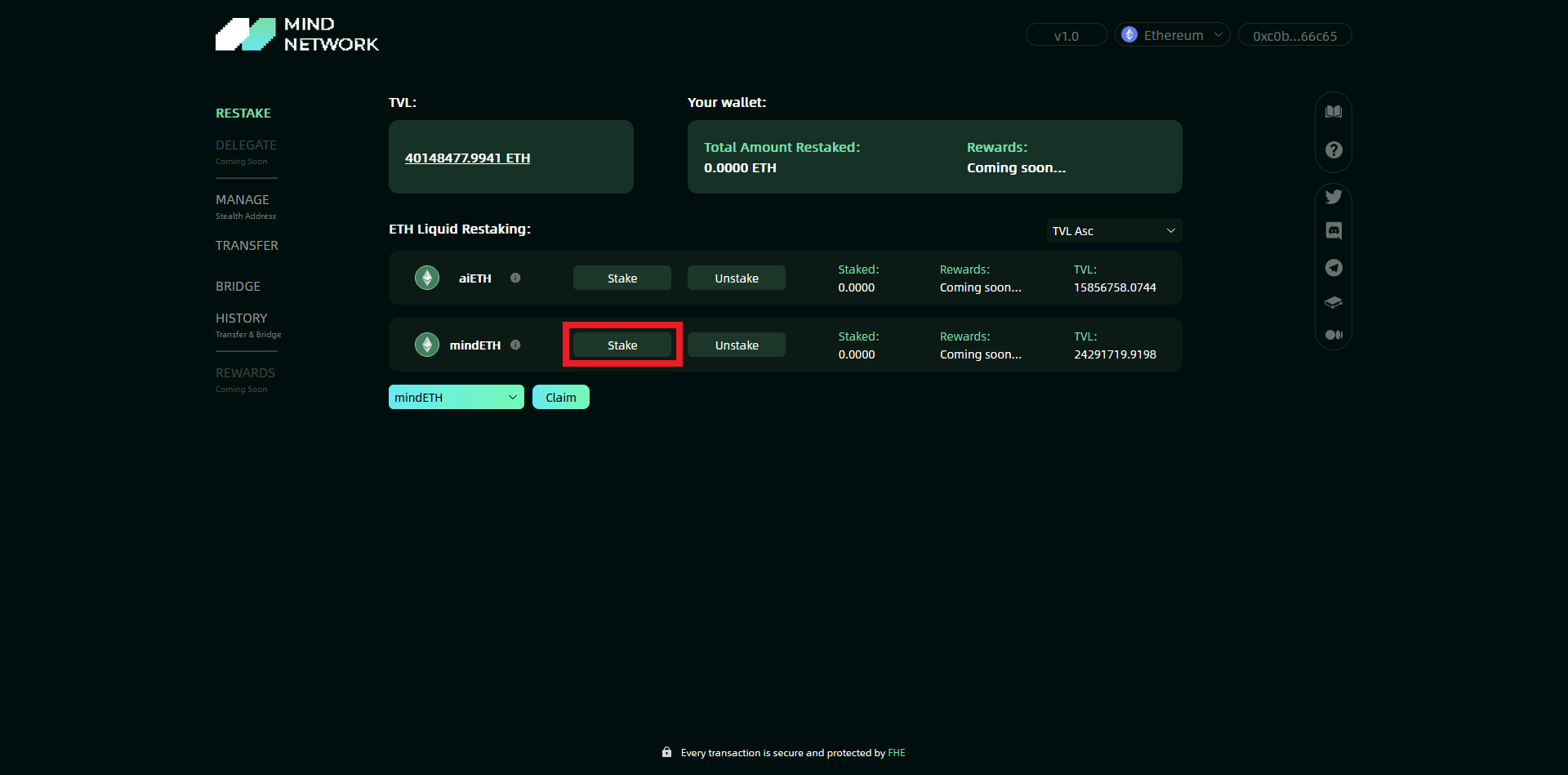Open the Medium blog icon
Screen dimensions: 1568x775
[1334, 335]
